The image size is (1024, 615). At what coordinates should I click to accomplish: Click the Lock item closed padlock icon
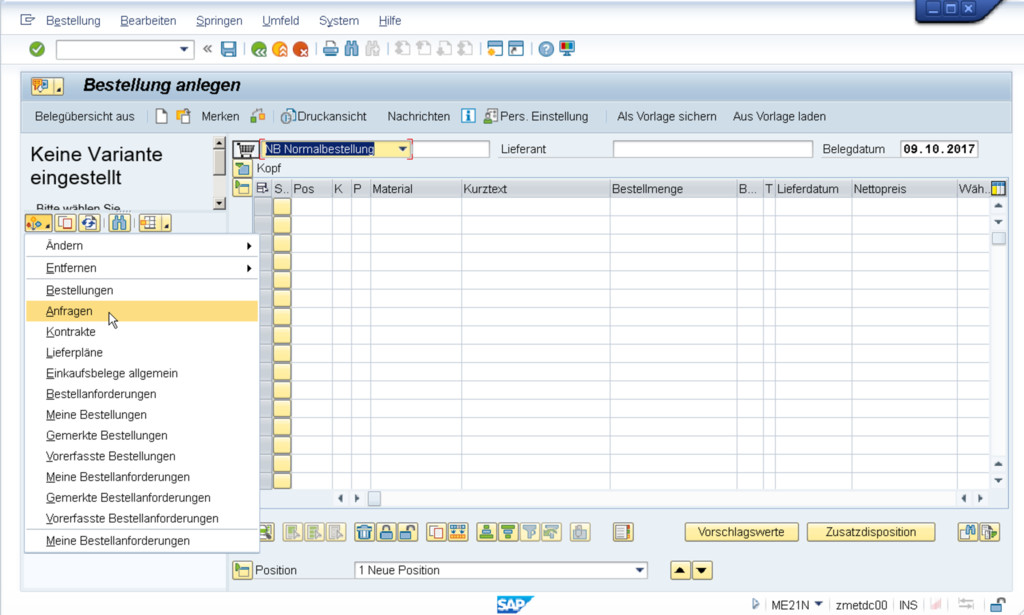[386, 532]
